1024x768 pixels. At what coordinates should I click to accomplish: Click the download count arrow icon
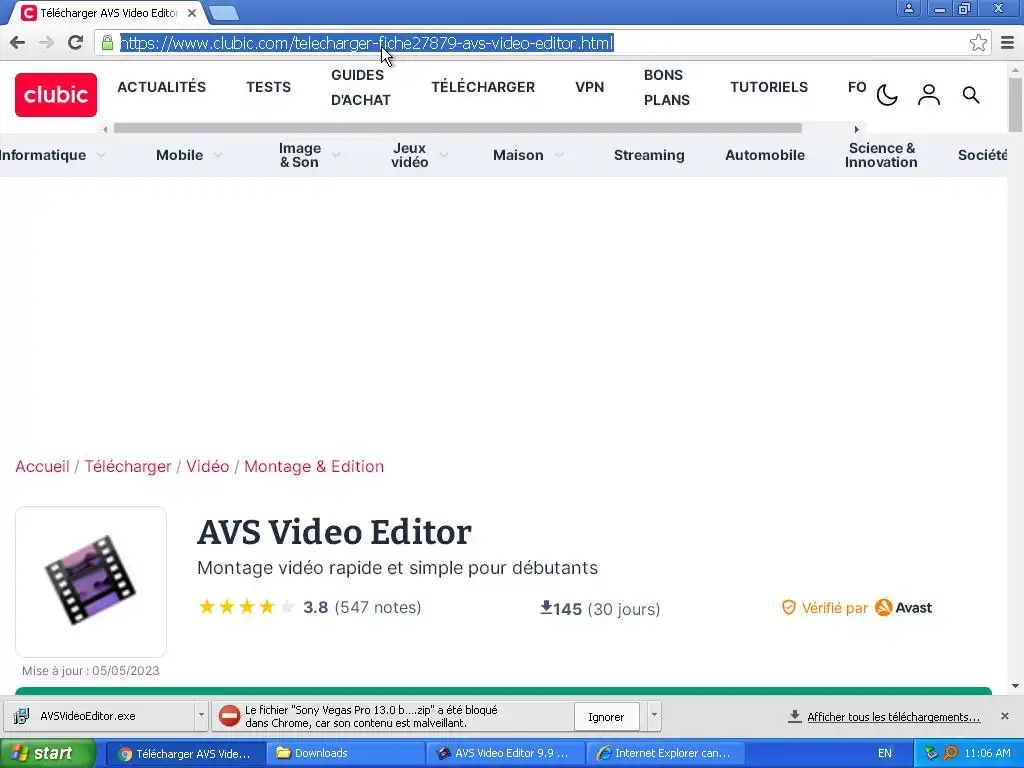pos(546,608)
